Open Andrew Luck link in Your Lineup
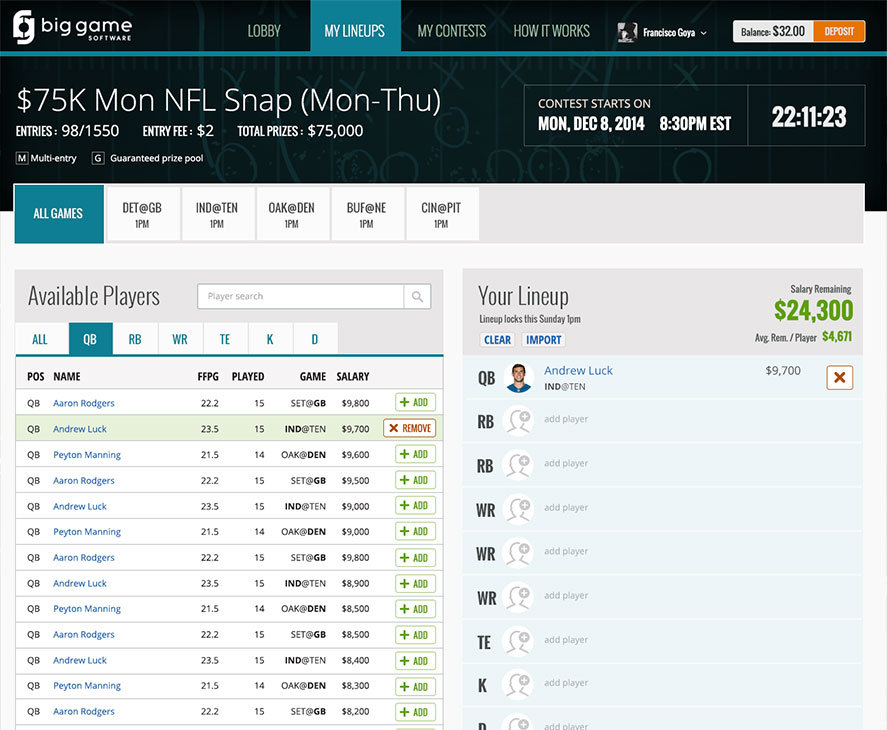The image size is (887, 730). click(x=578, y=371)
